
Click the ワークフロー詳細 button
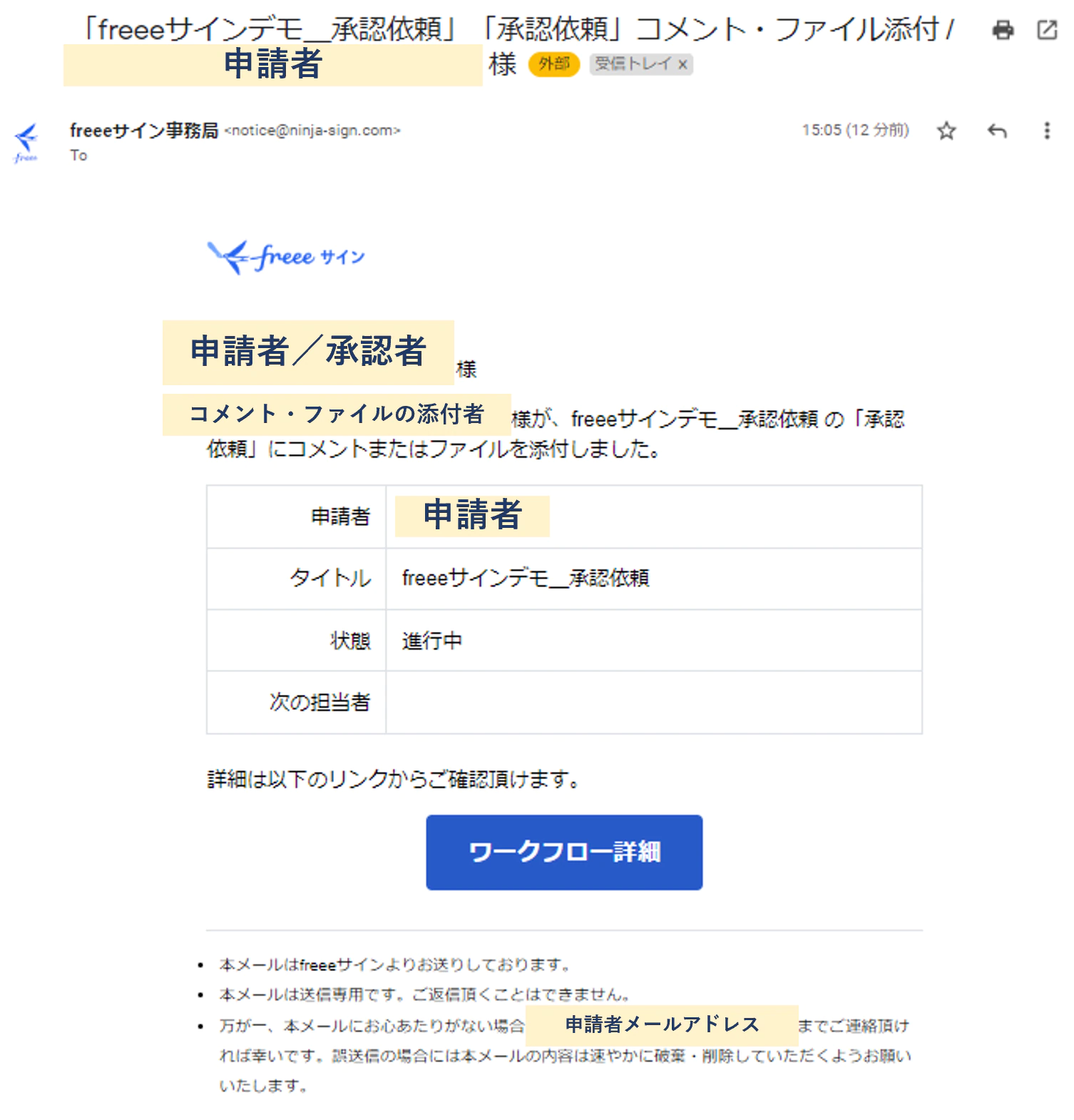tap(564, 852)
